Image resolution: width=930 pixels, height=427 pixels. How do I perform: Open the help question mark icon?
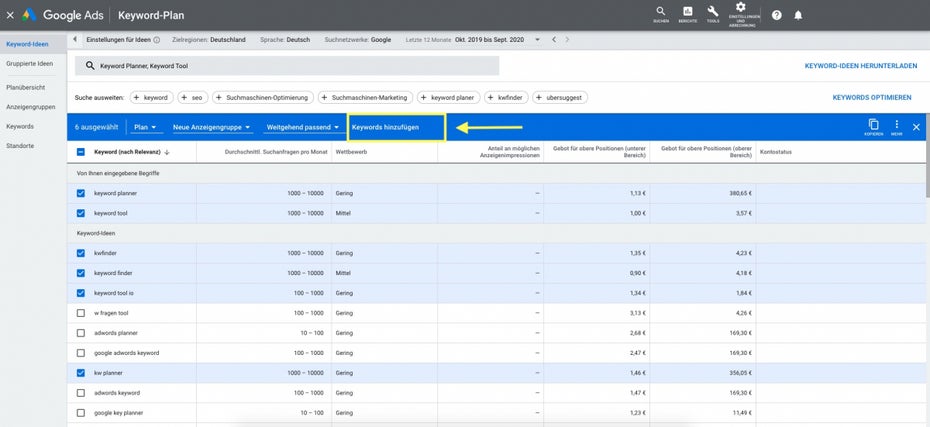pyautogui.click(x=776, y=15)
